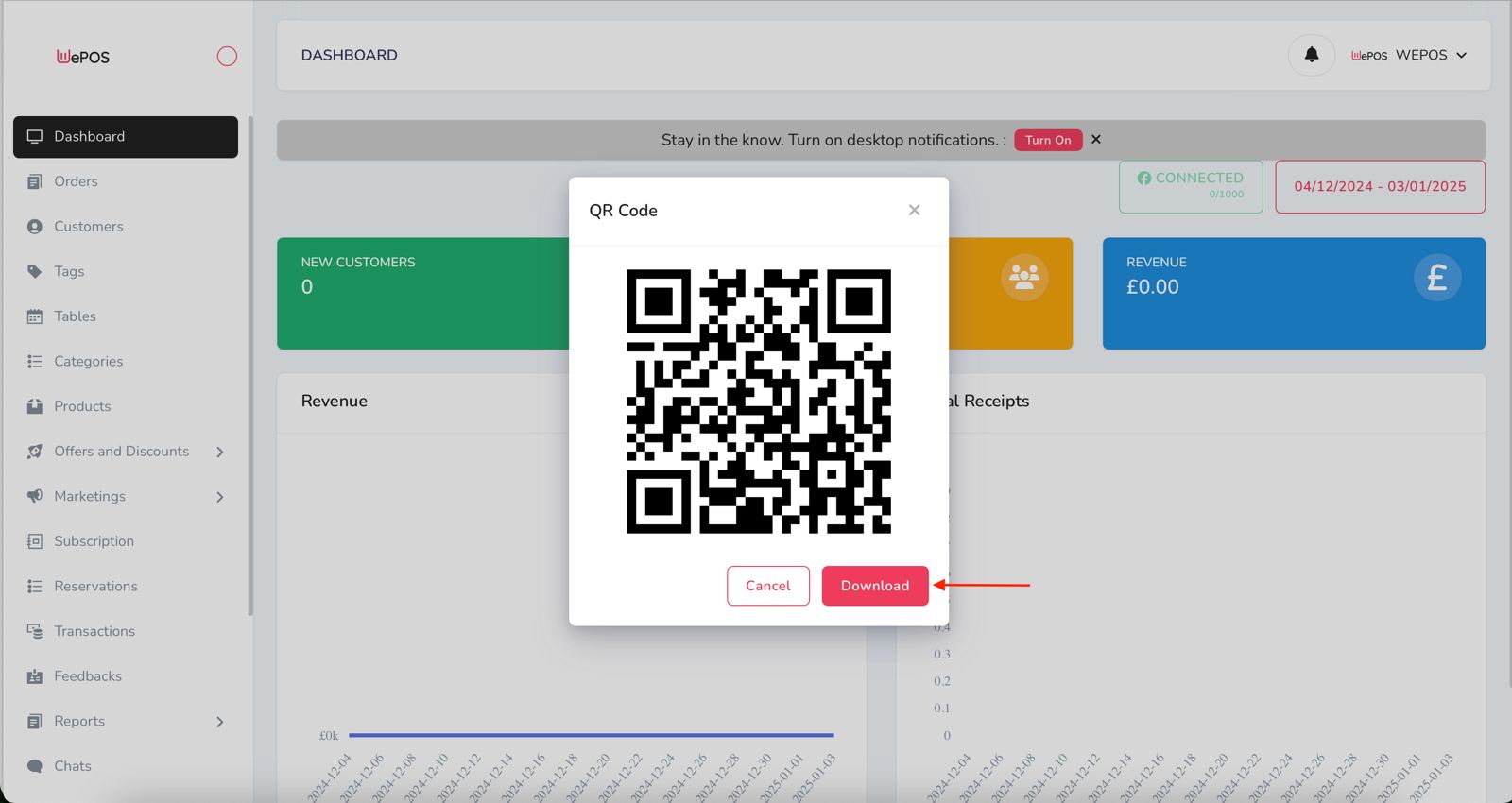Click the Offers and Discounts rocket icon
Screen dimensions: 1512x803
point(35,452)
